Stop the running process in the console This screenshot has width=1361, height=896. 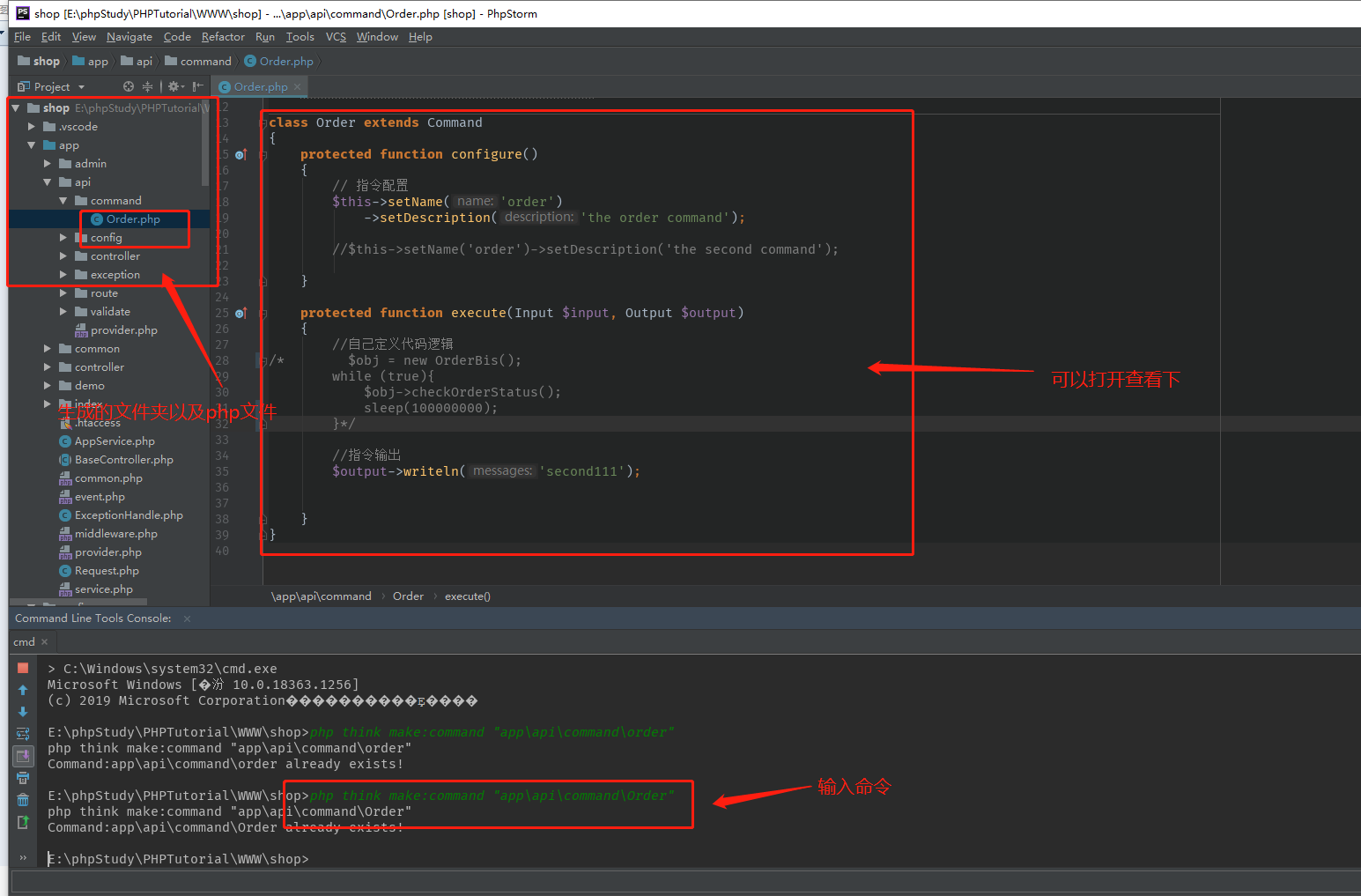[23, 667]
